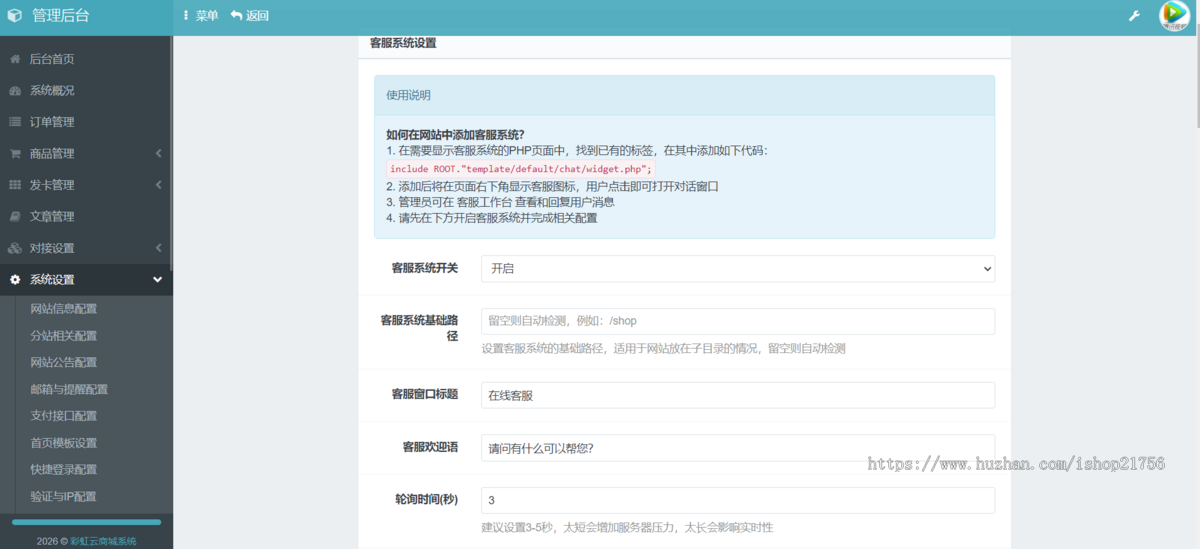Screen dimensions: 1200x549
Task: Click the 轮询时间(秒) field showing 3
Action: (738, 500)
